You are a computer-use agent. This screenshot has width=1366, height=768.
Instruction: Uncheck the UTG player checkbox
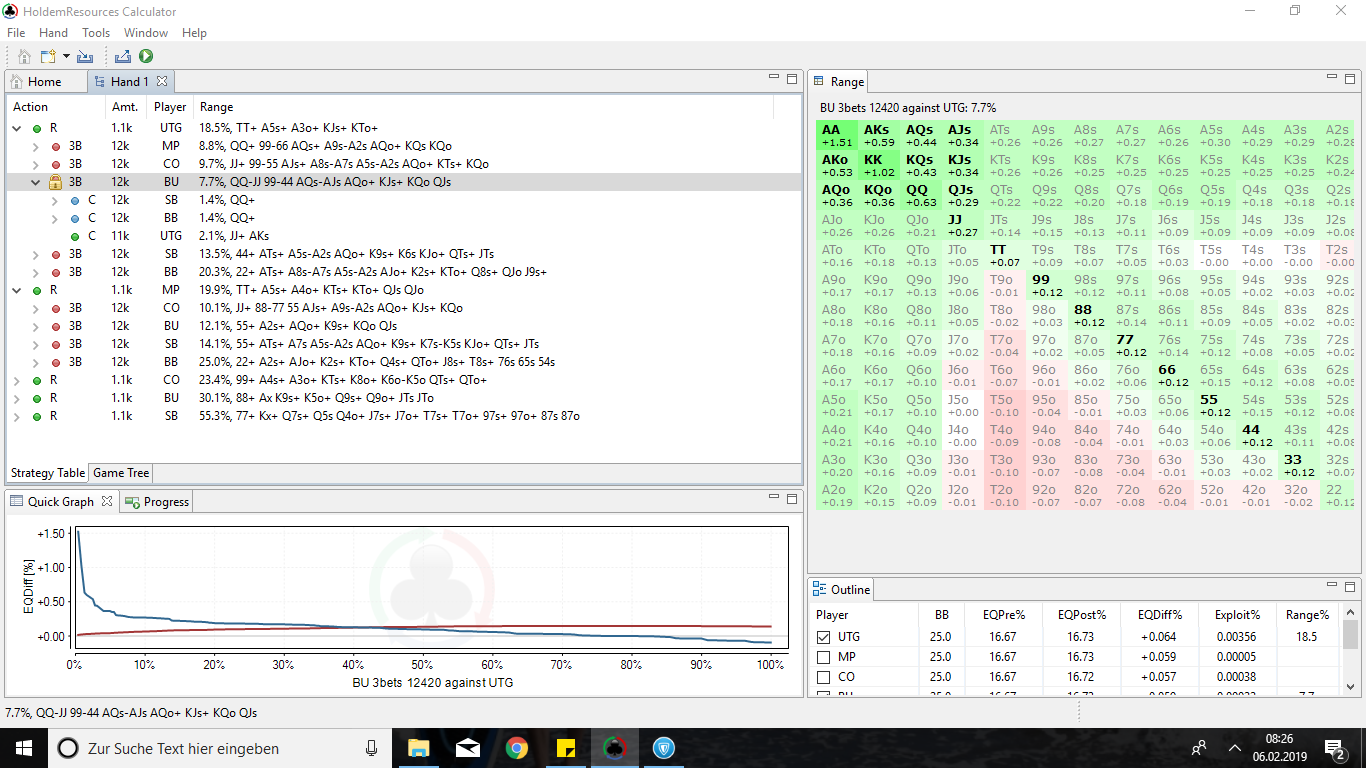click(824, 637)
